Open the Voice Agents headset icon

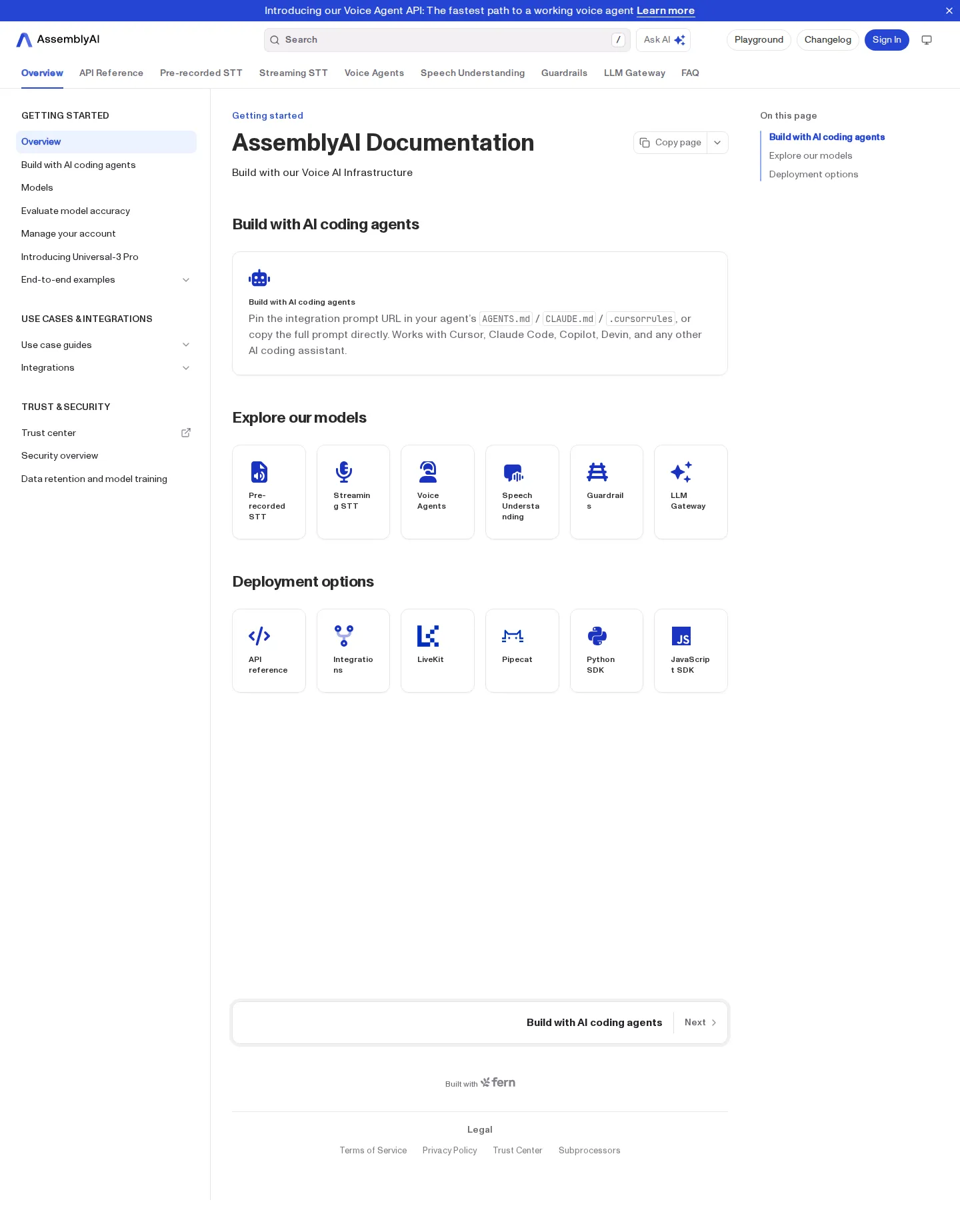coord(428,471)
